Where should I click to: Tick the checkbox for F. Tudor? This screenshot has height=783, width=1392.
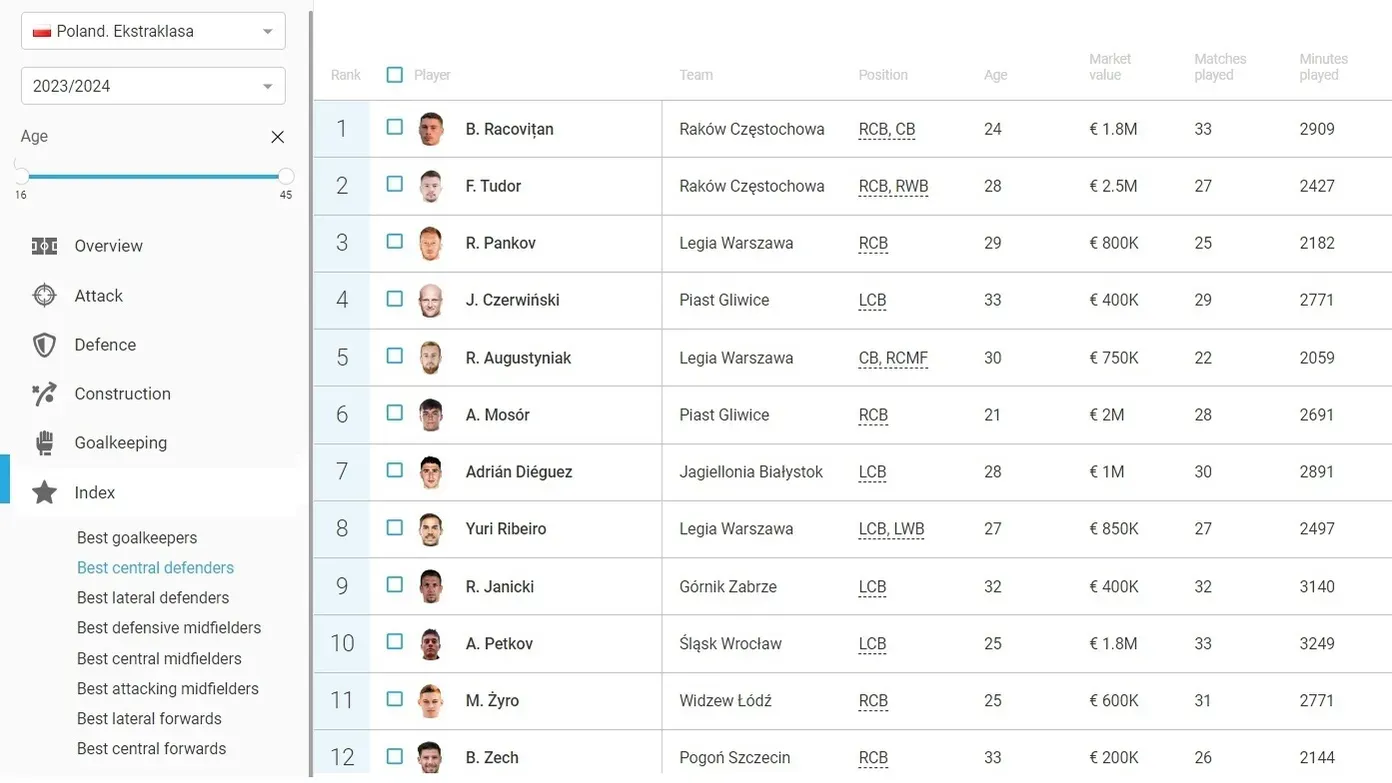coord(395,185)
